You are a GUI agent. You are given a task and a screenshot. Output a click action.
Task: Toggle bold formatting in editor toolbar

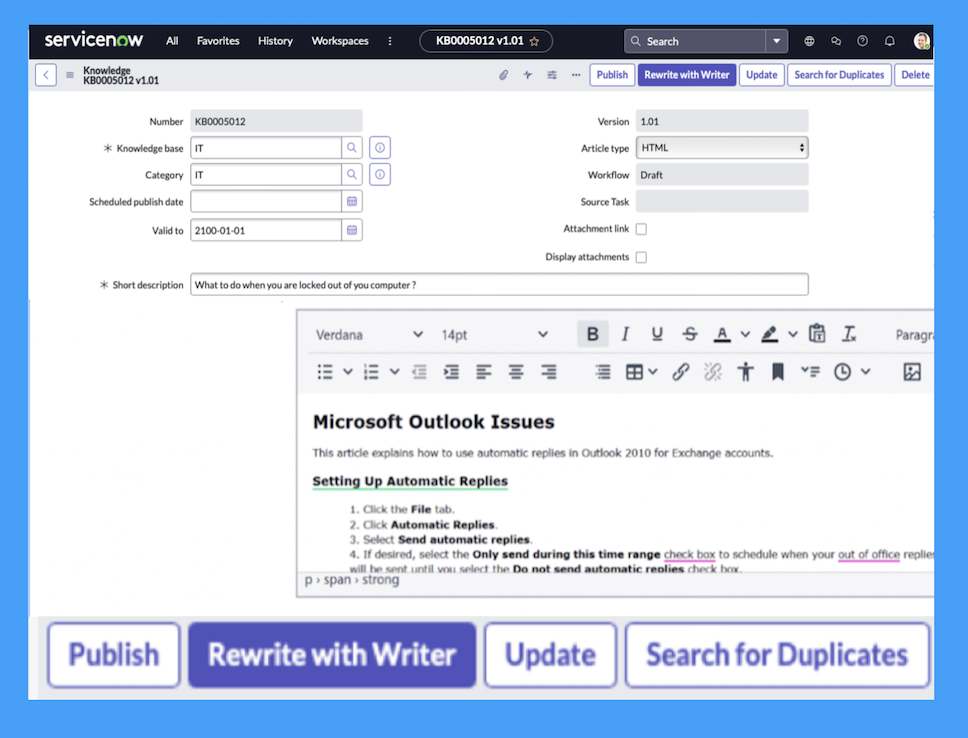pos(592,334)
